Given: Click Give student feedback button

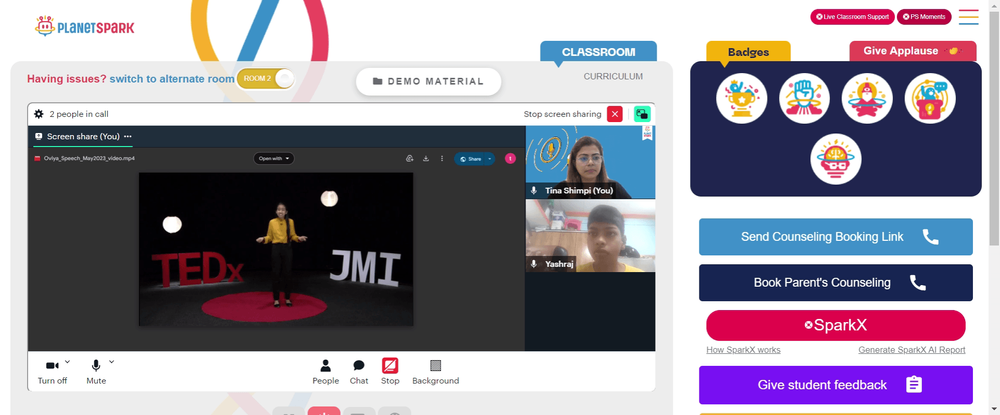Looking at the screenshot, I should click(x=835, y=385).
